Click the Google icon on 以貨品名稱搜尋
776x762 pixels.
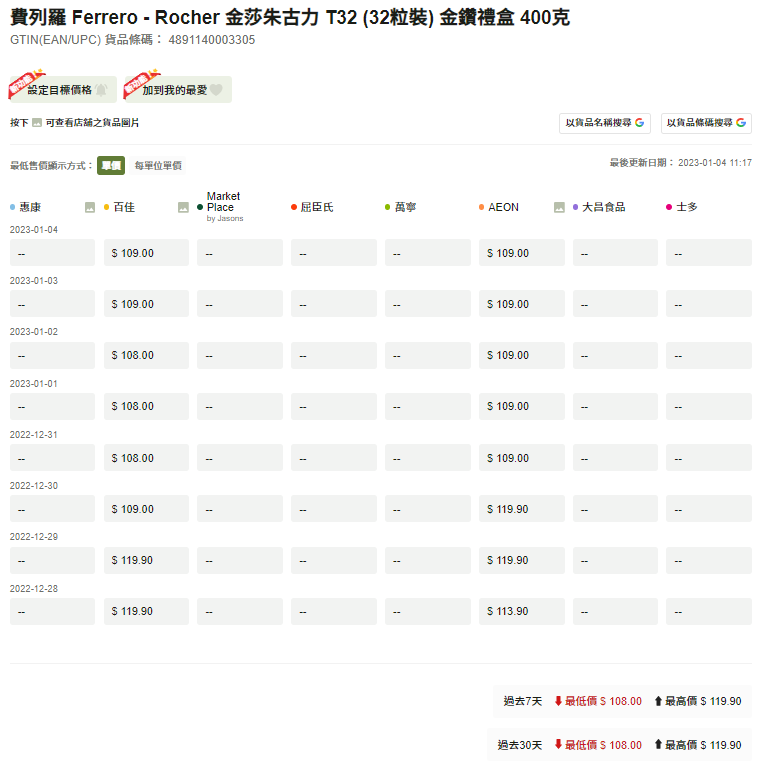[x=639, y=122]
